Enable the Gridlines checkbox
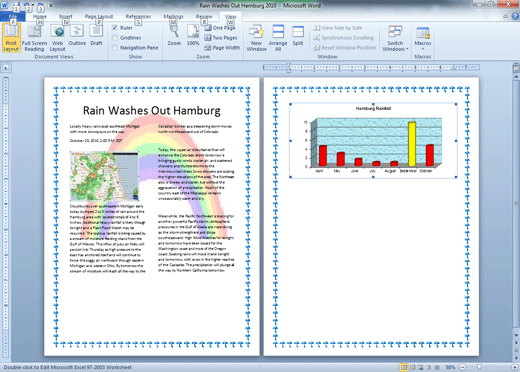 pyautogui.click(x=115, y=38)
